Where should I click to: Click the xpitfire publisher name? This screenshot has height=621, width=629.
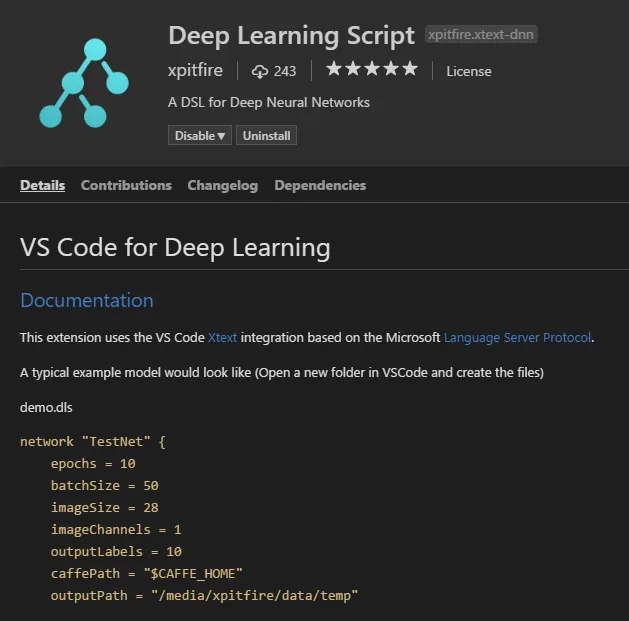pyautogui.click(x=195, y=71)
